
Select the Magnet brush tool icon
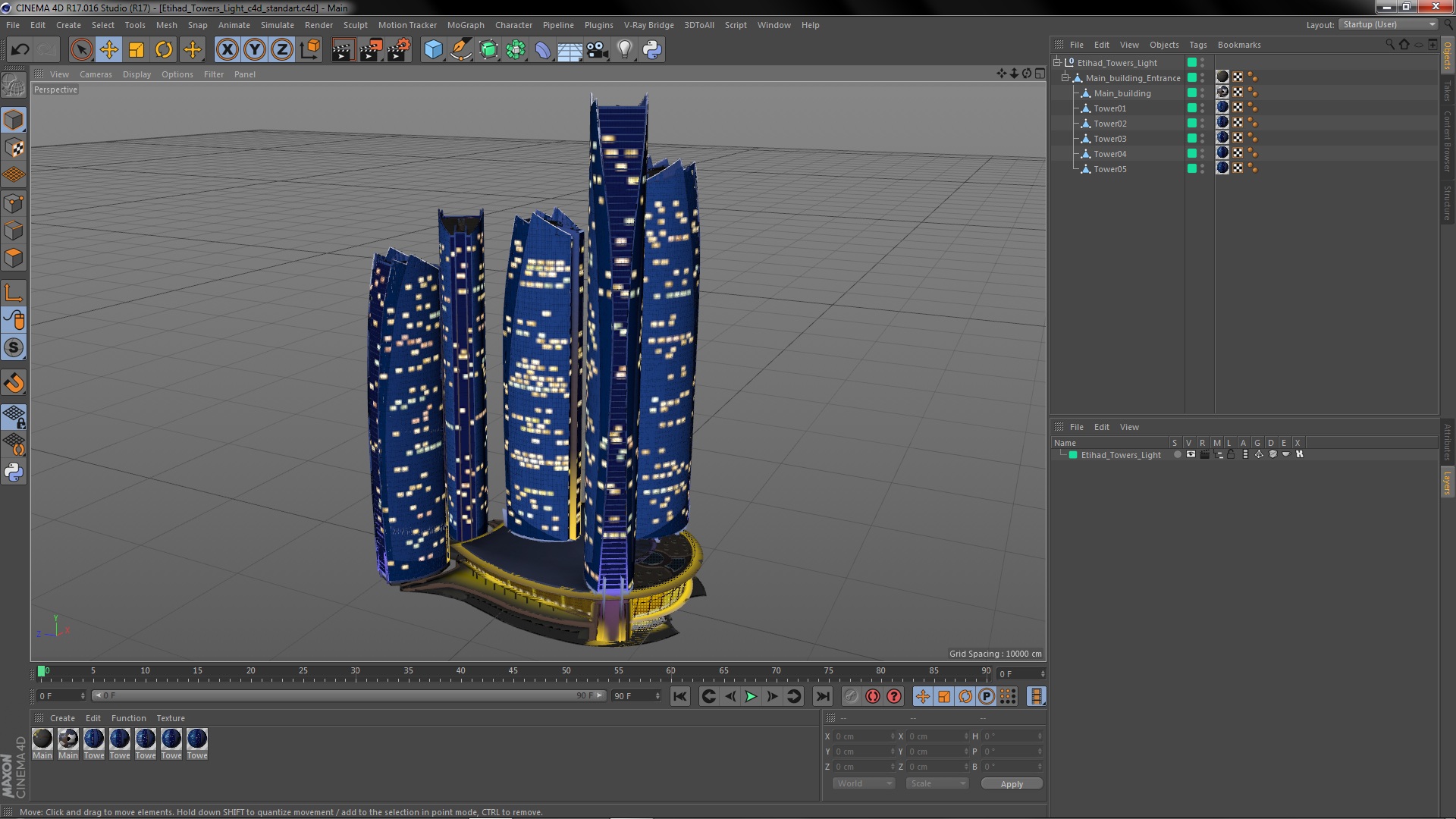(x=14, y=383)
